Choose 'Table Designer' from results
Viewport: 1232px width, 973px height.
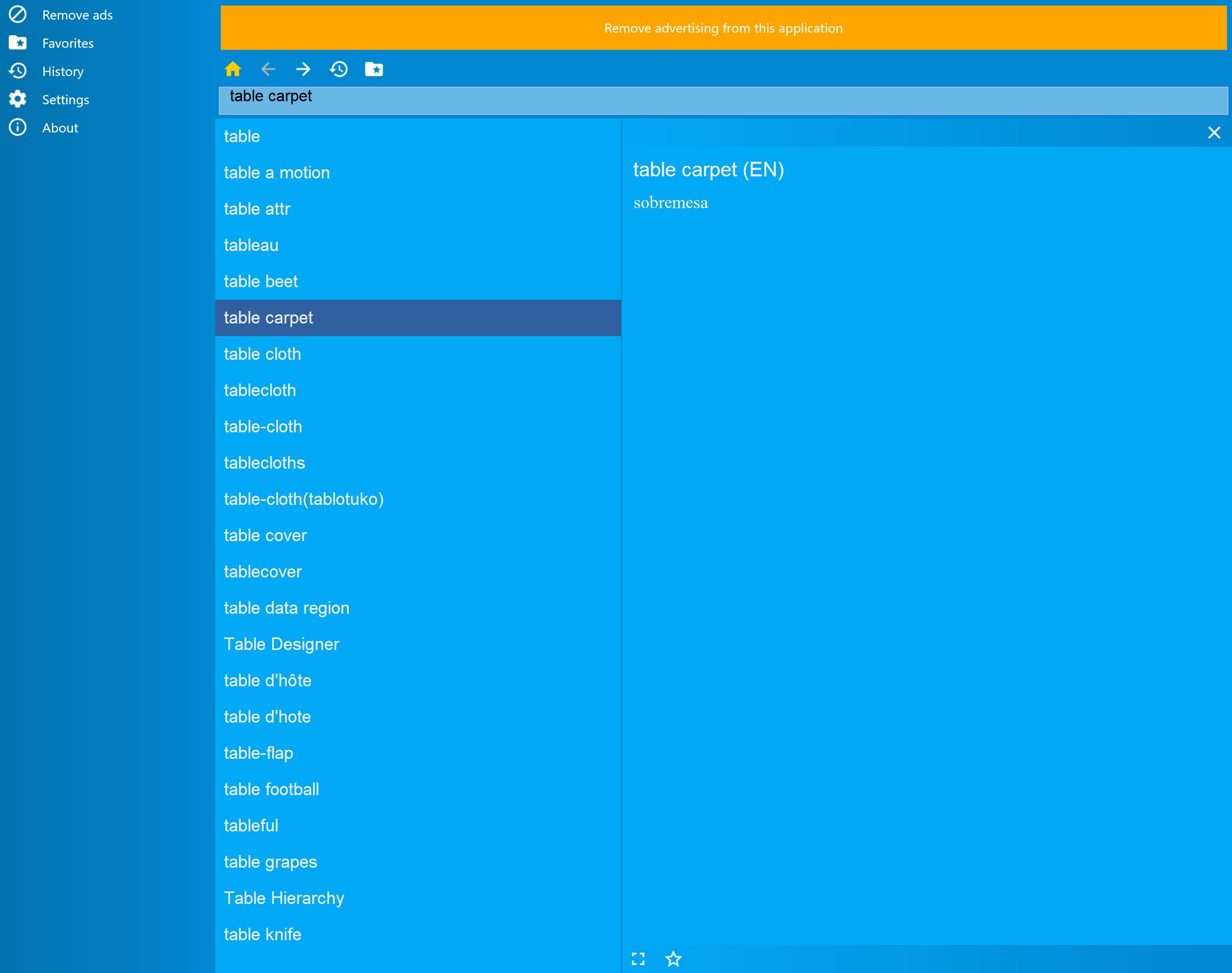point(281,644)
